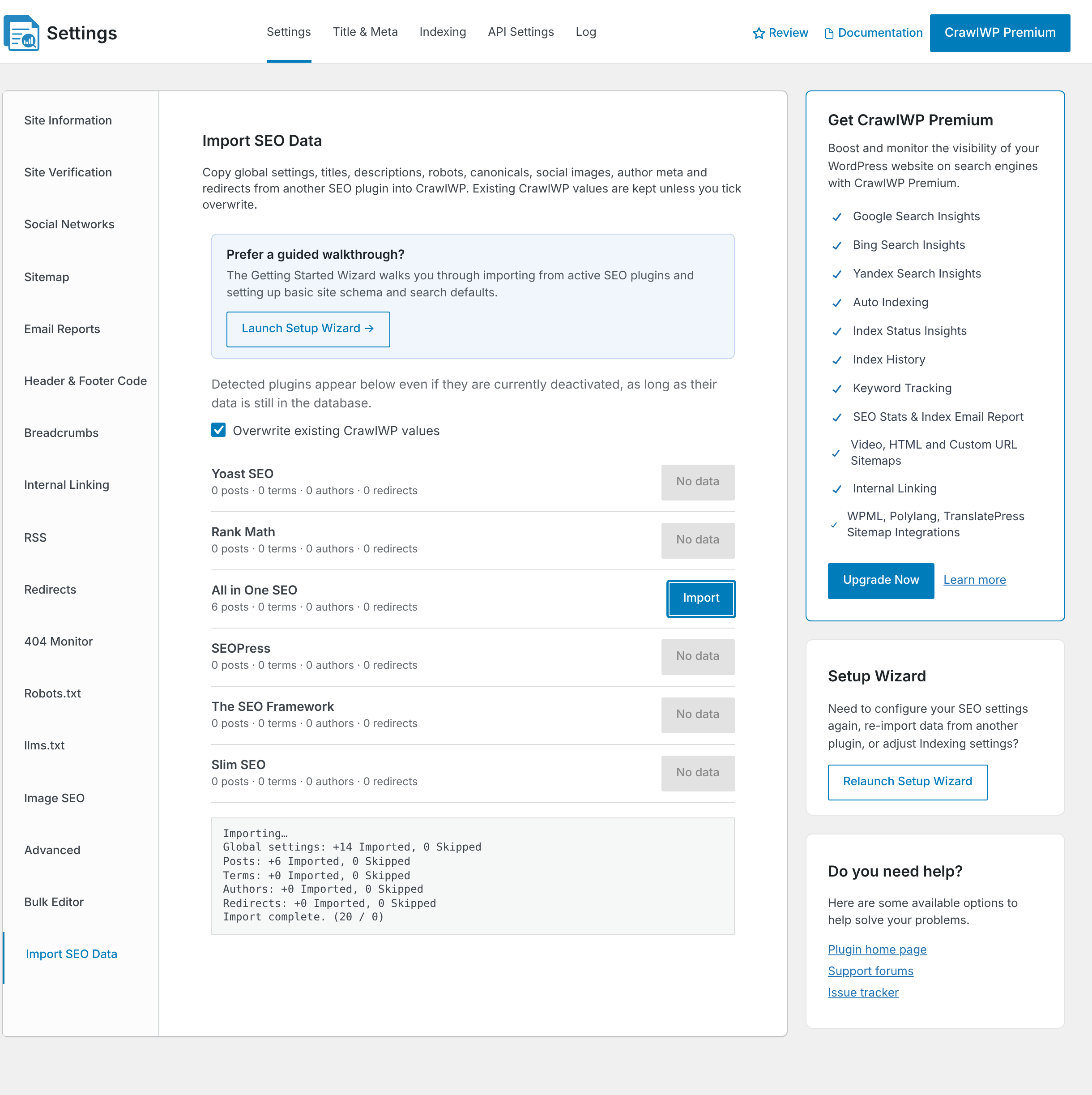Go to Internal Linking in the sidebar
Image resolution: width=1092 pixels, height=1095 pixels.
pos(66,485)
